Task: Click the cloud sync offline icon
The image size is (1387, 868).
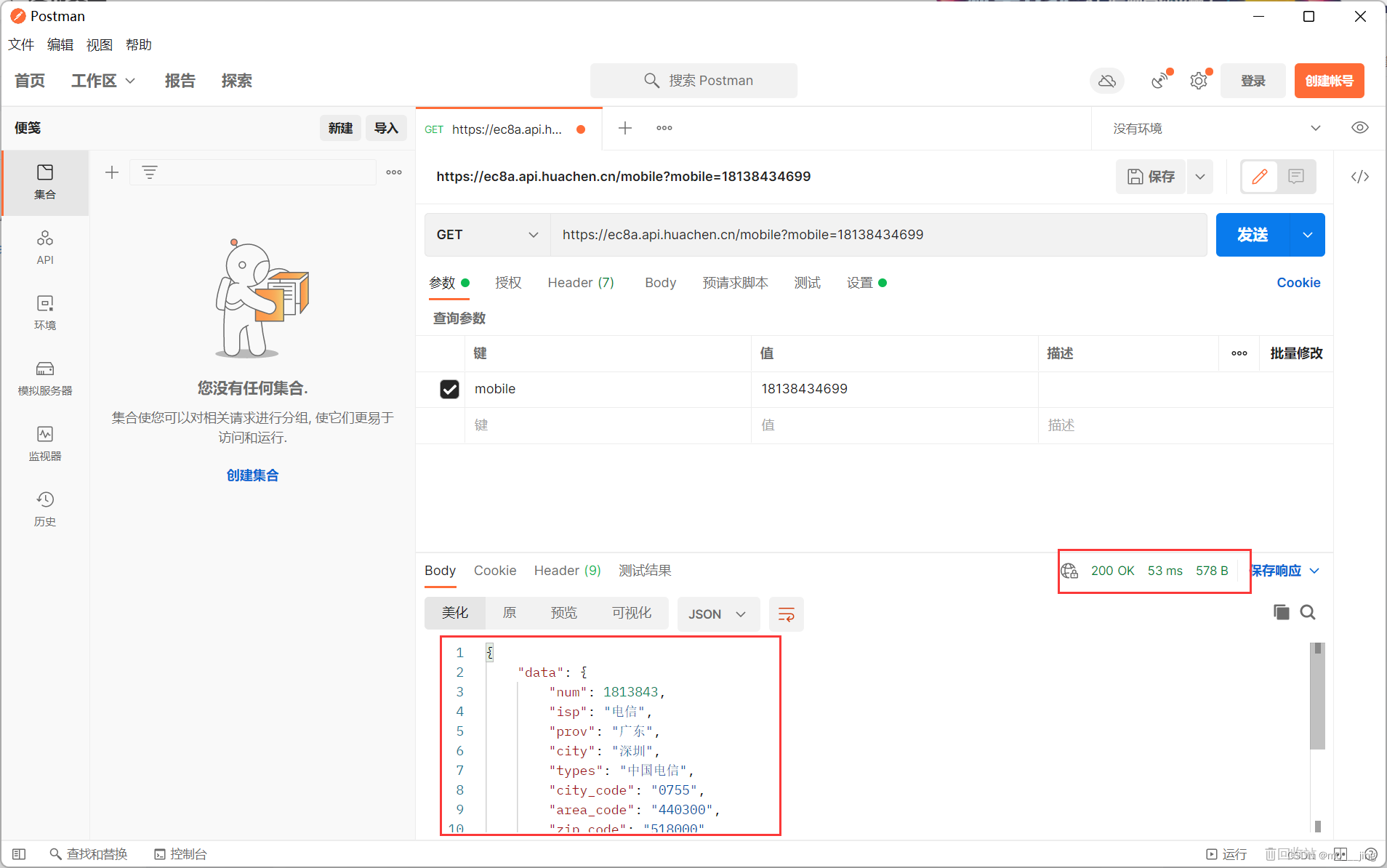Action: pos(1107,81)
